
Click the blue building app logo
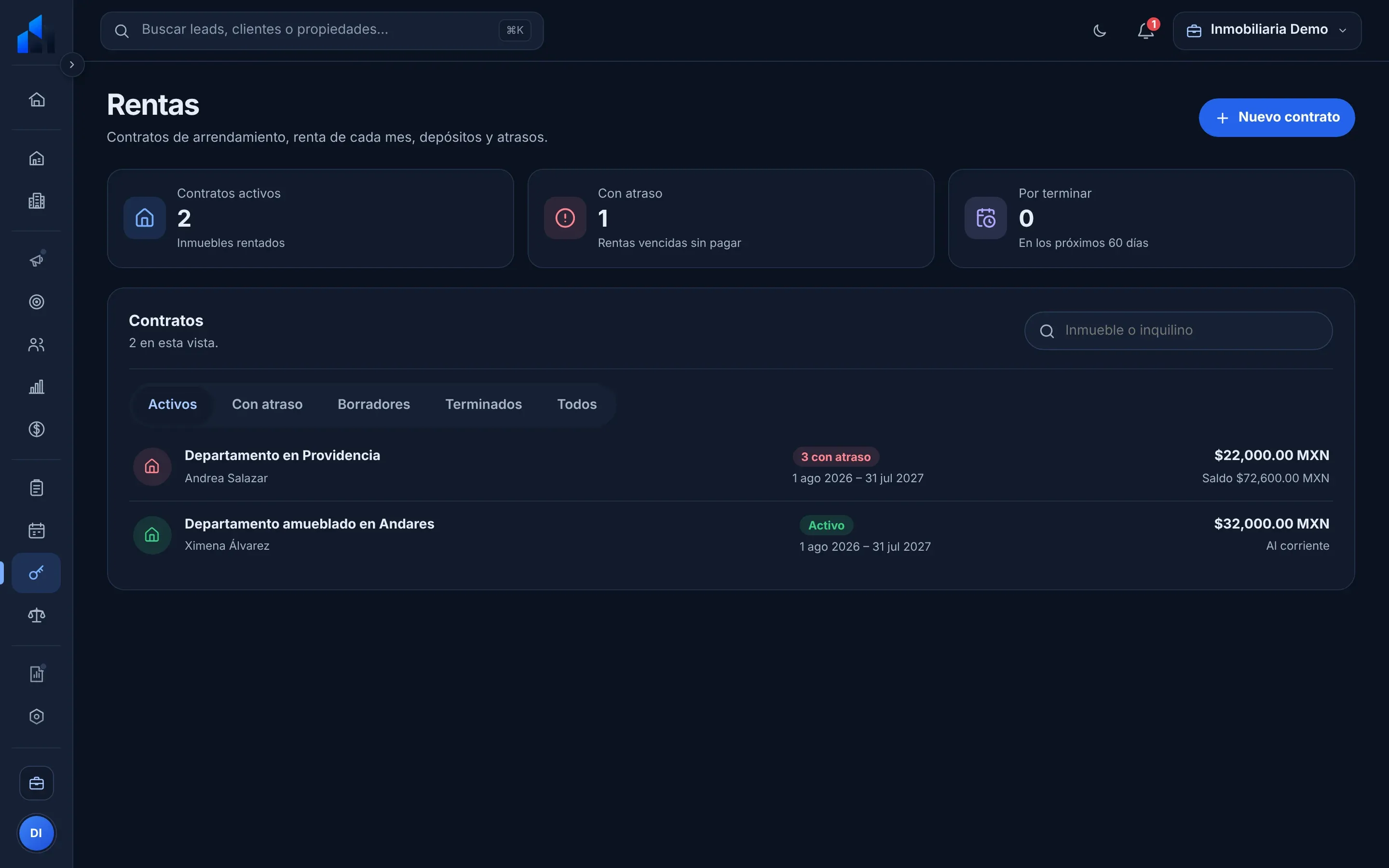36,33
